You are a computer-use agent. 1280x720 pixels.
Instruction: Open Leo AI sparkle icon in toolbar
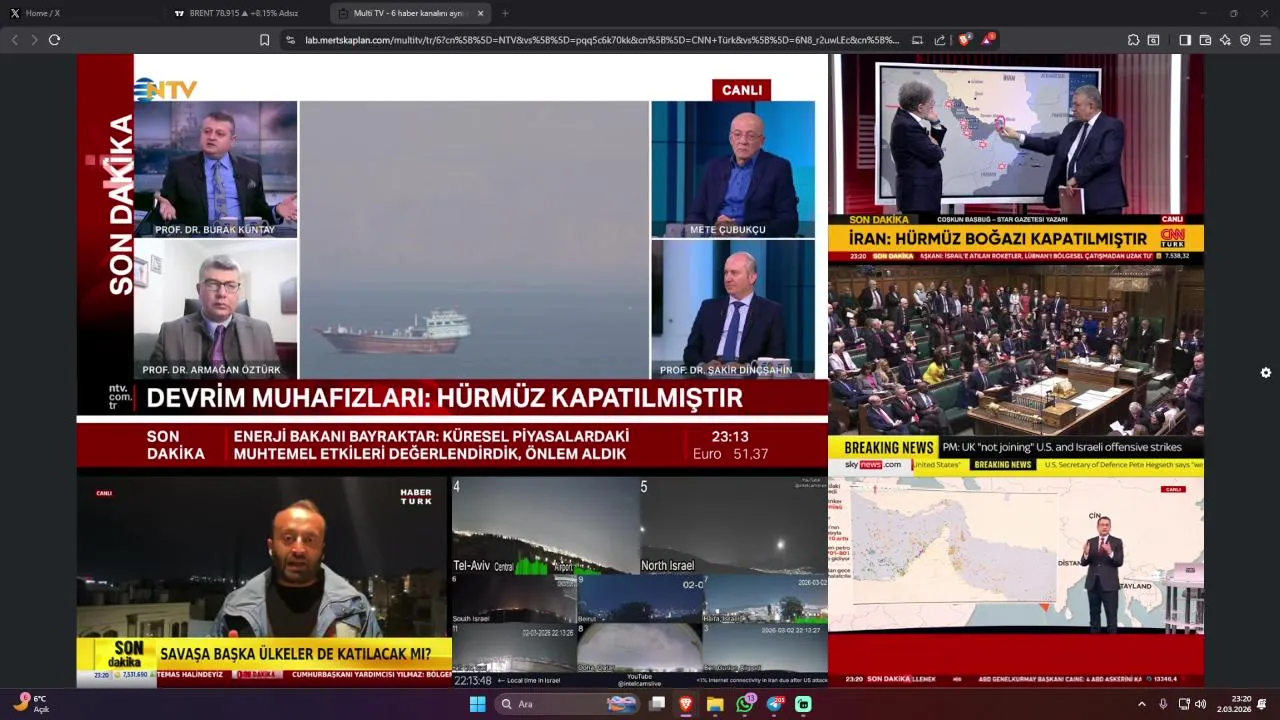pos(1225,40)
